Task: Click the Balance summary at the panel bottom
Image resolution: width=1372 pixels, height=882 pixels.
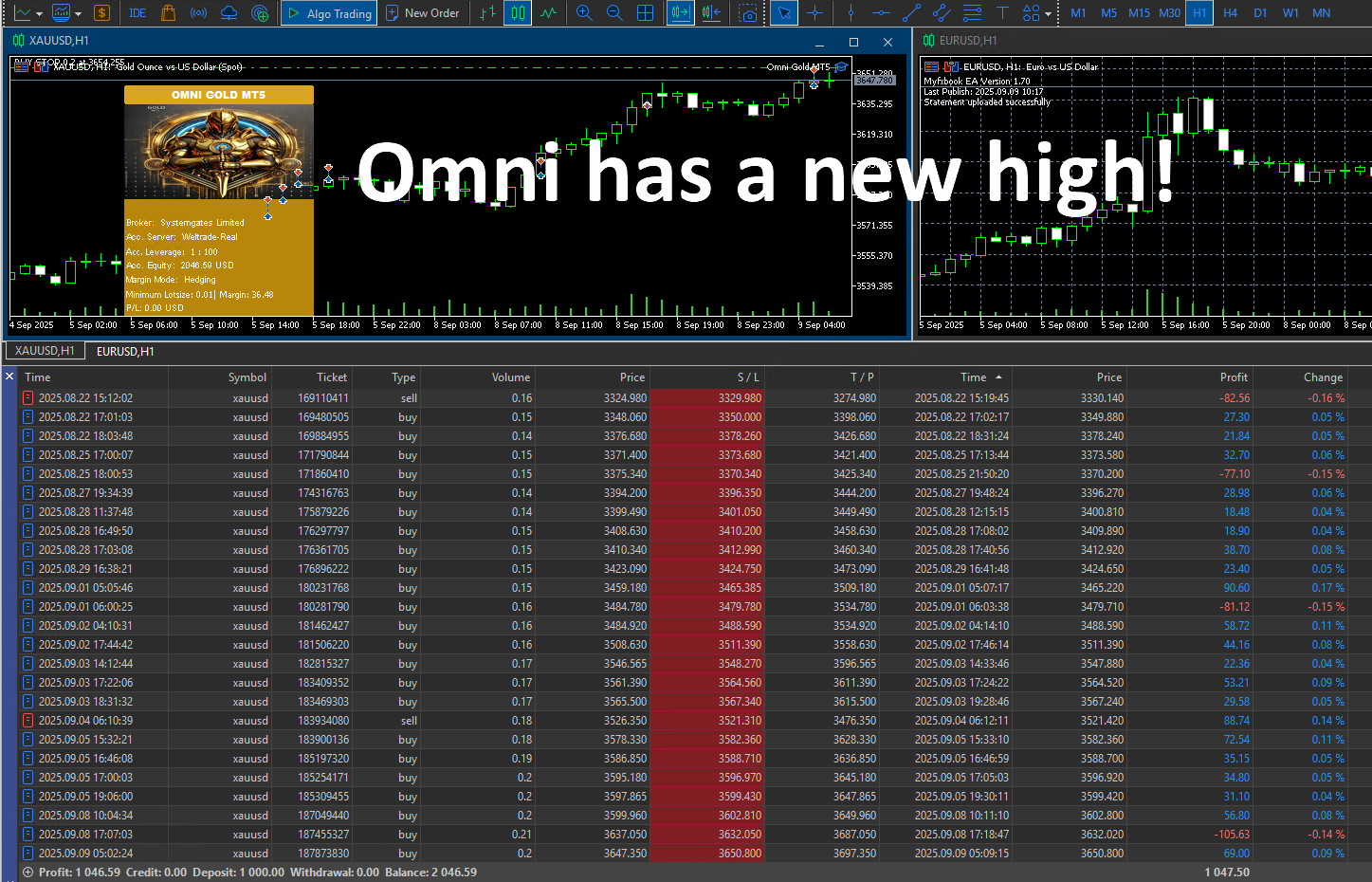Action: 430,873
